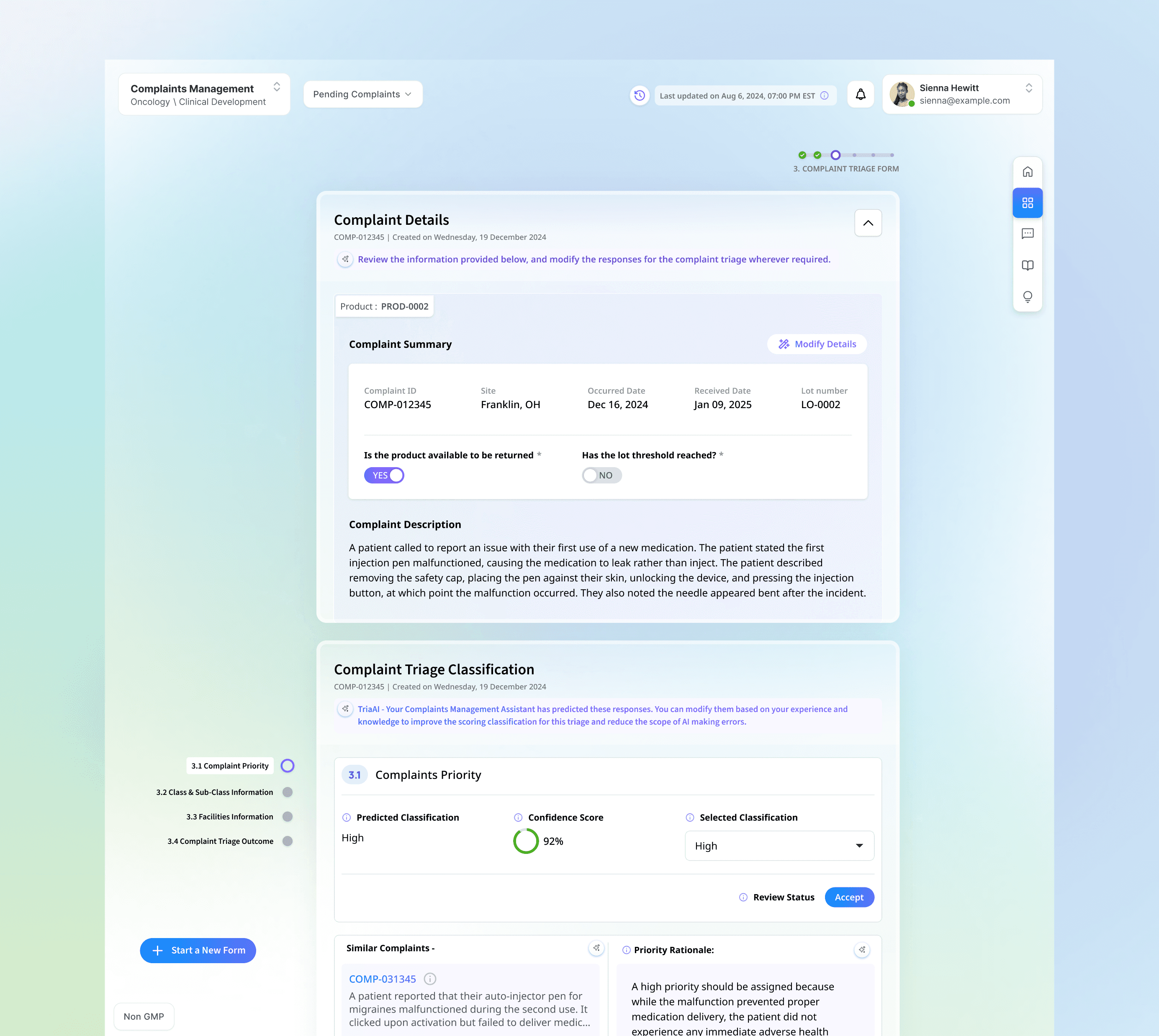The width and height of the screenshot is (1159, 1036).
Task: Toggle product available to be returned switch
Action: pos(384,476)
